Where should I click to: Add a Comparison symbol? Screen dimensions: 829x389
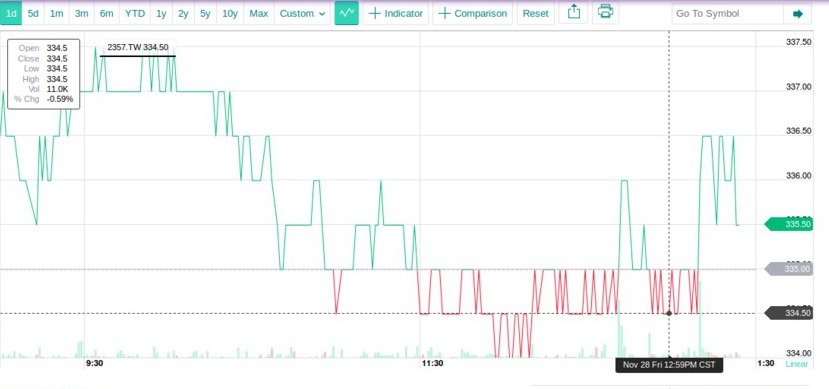pyautogui.click(x=473, y=13)
